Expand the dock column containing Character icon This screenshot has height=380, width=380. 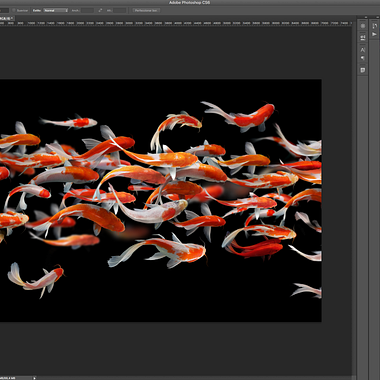tap(365, 17)
